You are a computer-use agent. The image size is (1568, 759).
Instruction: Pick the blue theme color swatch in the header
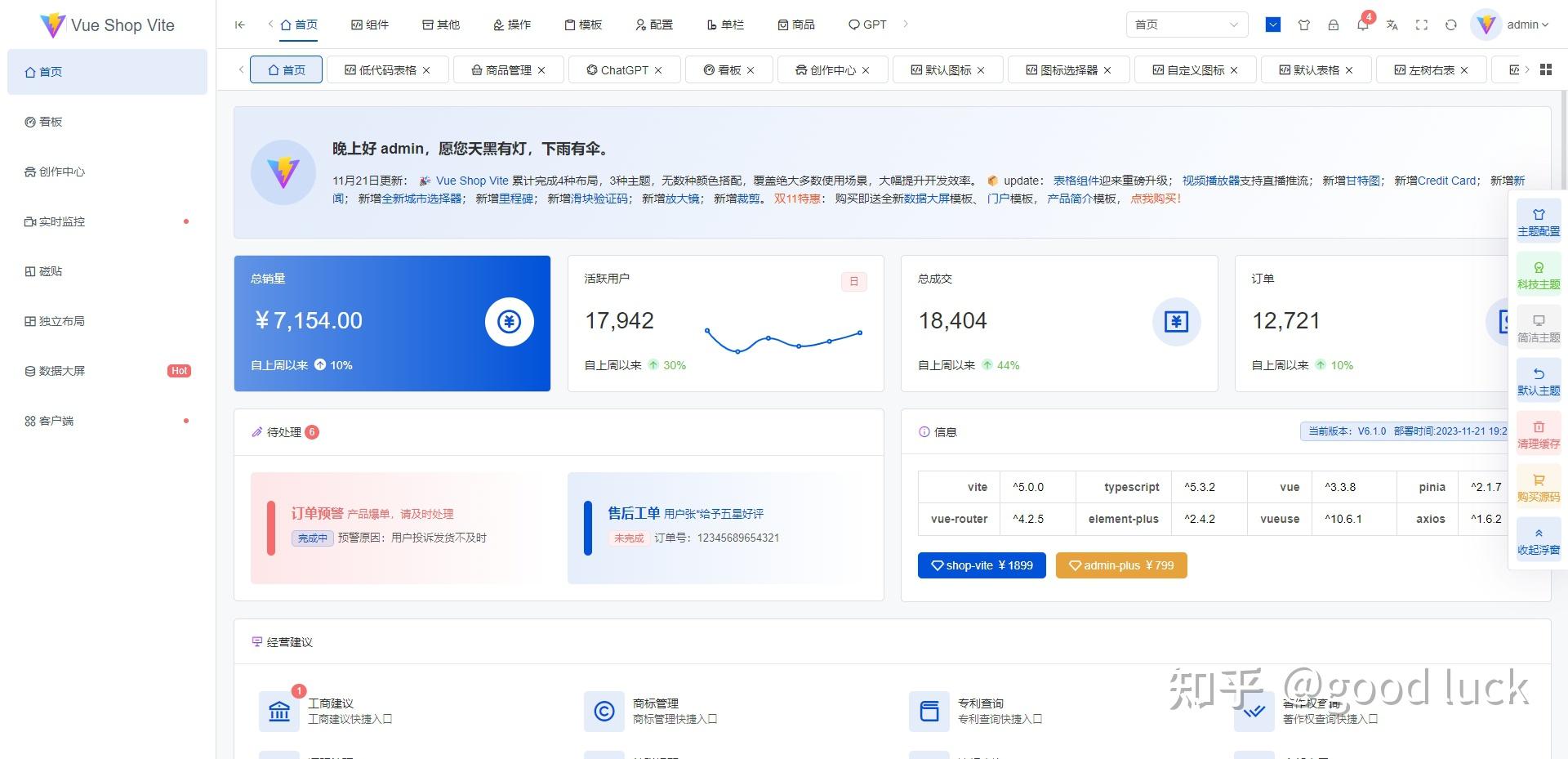click(x=1272, y=25)
